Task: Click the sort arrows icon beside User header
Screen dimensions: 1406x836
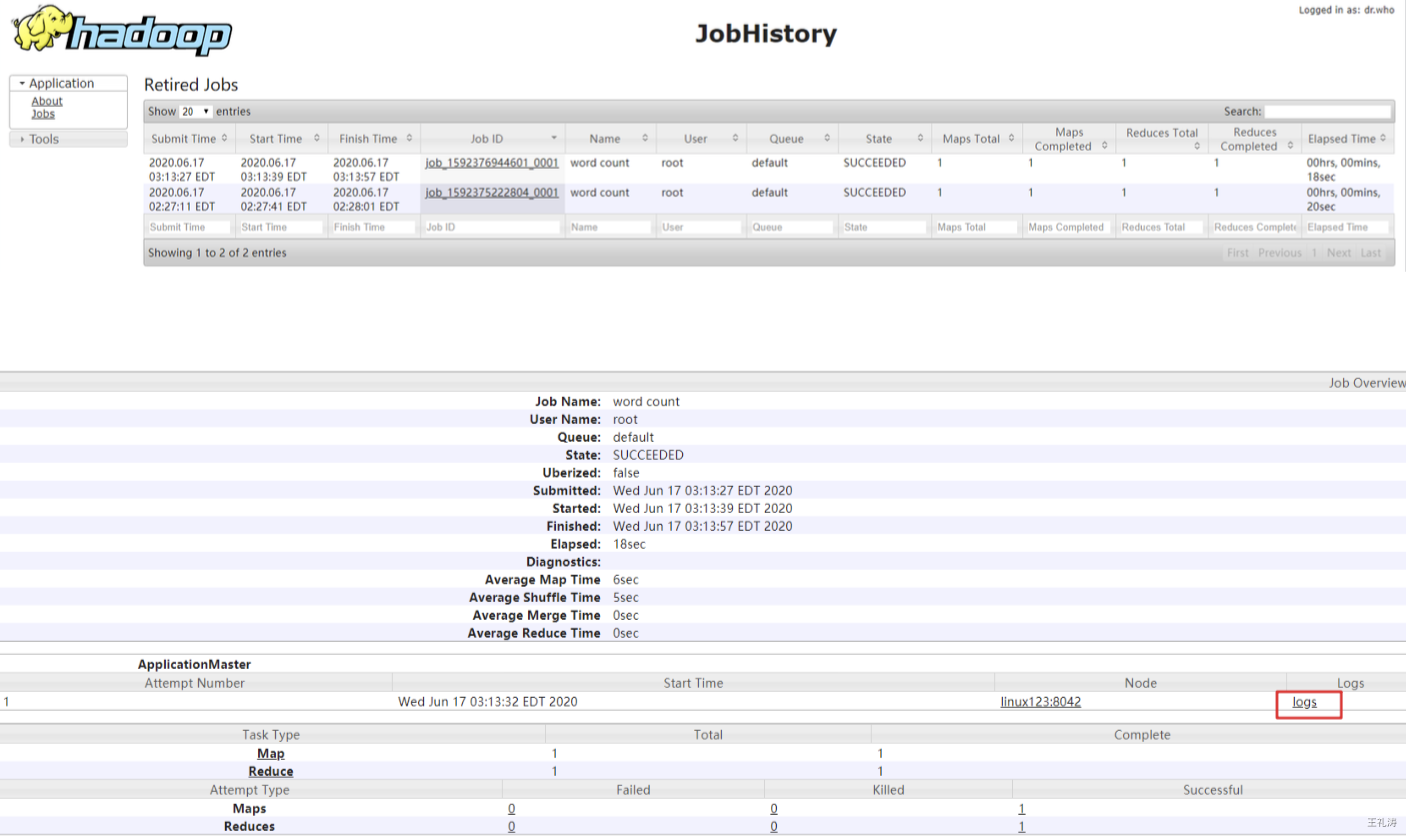Action: coord(735,139)
